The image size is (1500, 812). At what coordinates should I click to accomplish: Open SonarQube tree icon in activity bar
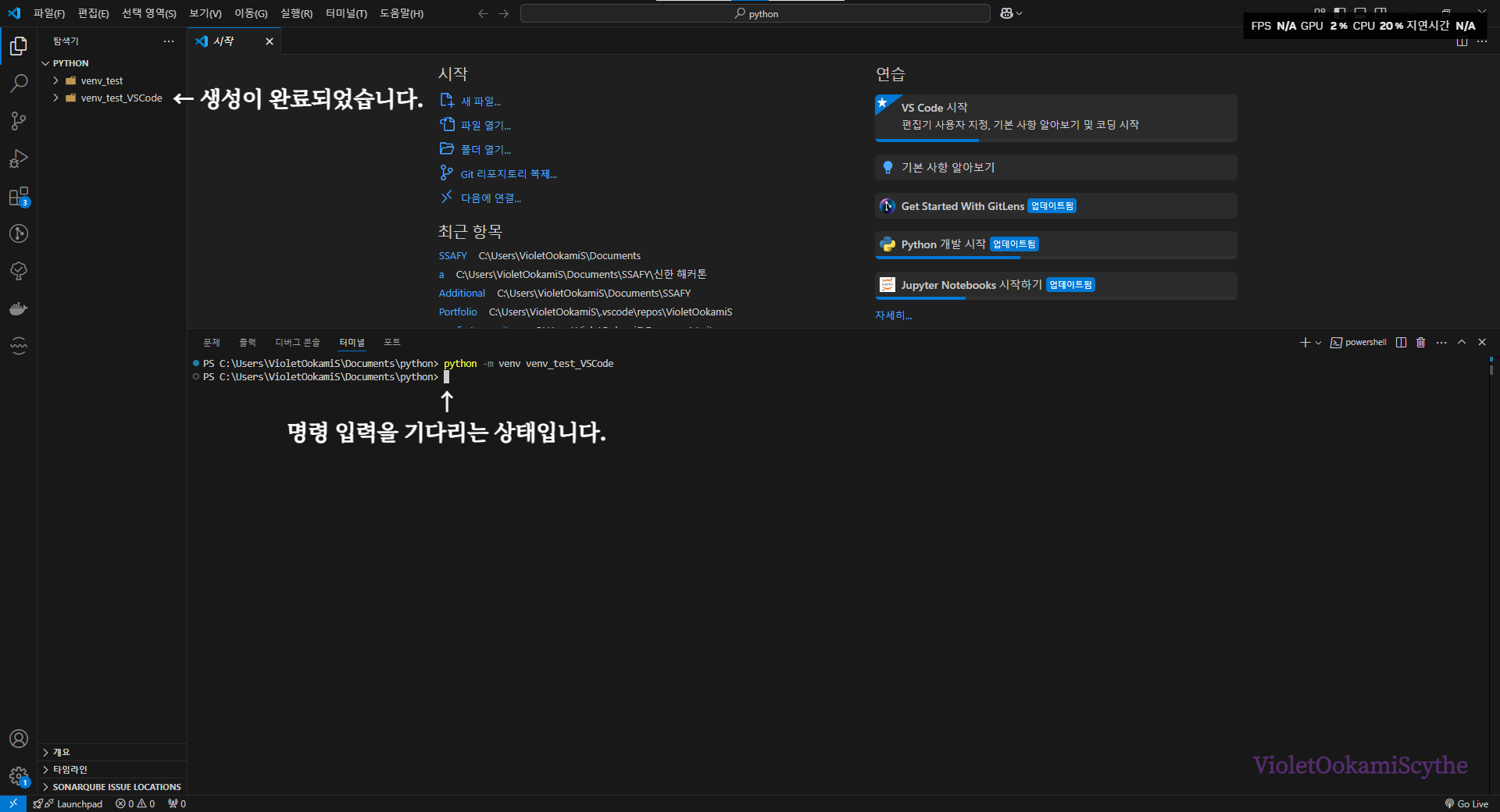pyautogui.click(x=19, y=271)
